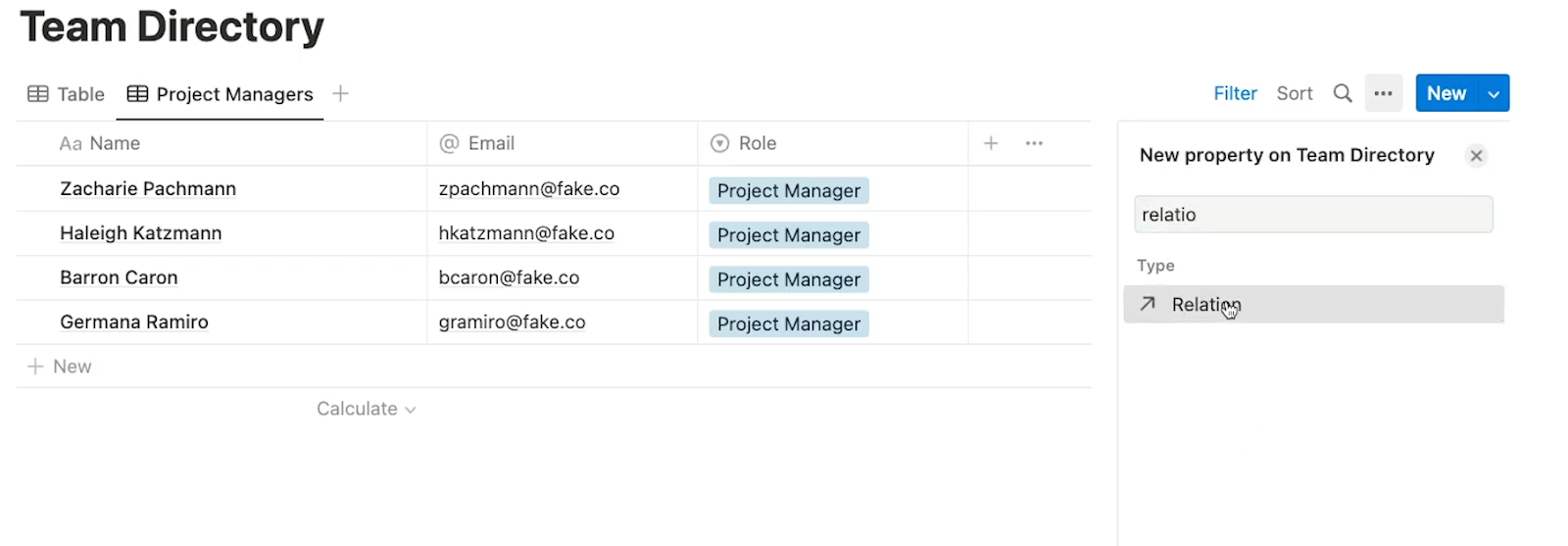The height and width of the screenshot is (546, 1568).
Task: Add a new view with plus icon
Action: [x=340, y=93]
